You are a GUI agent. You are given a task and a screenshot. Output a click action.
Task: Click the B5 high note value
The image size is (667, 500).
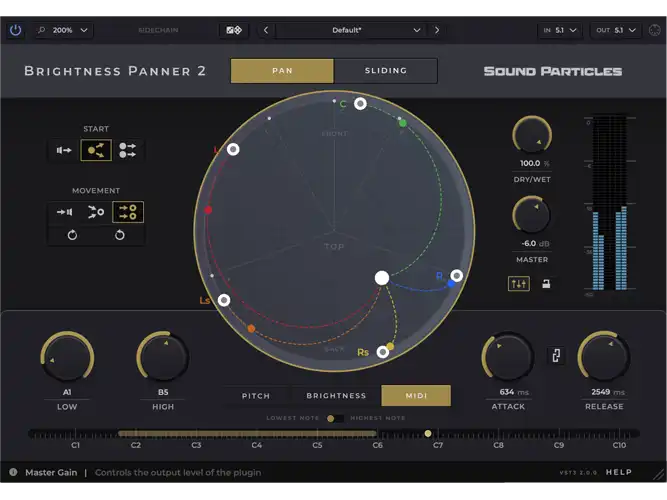[x=163, y=392]
